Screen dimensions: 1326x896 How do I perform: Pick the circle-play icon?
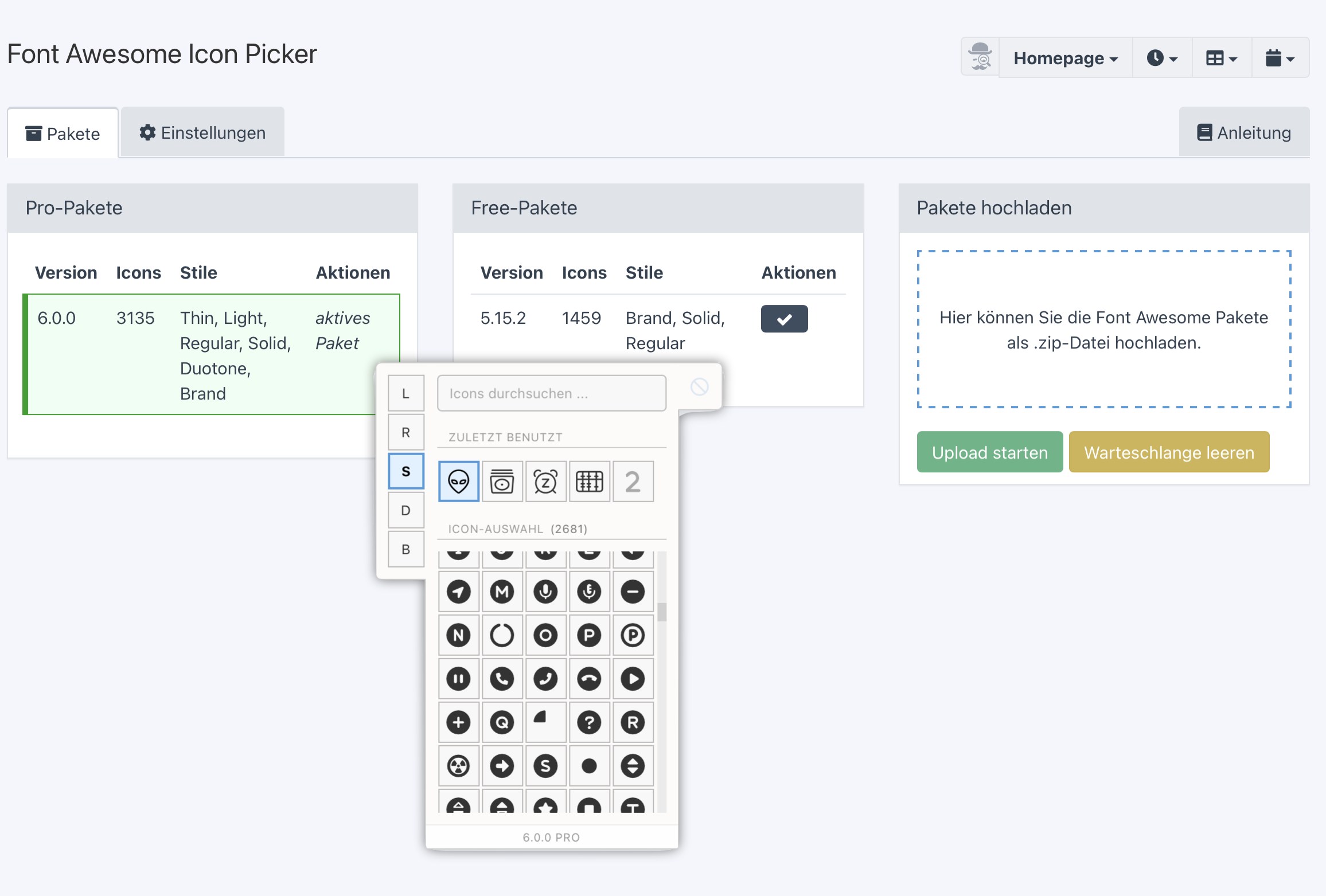click(633, 679)
